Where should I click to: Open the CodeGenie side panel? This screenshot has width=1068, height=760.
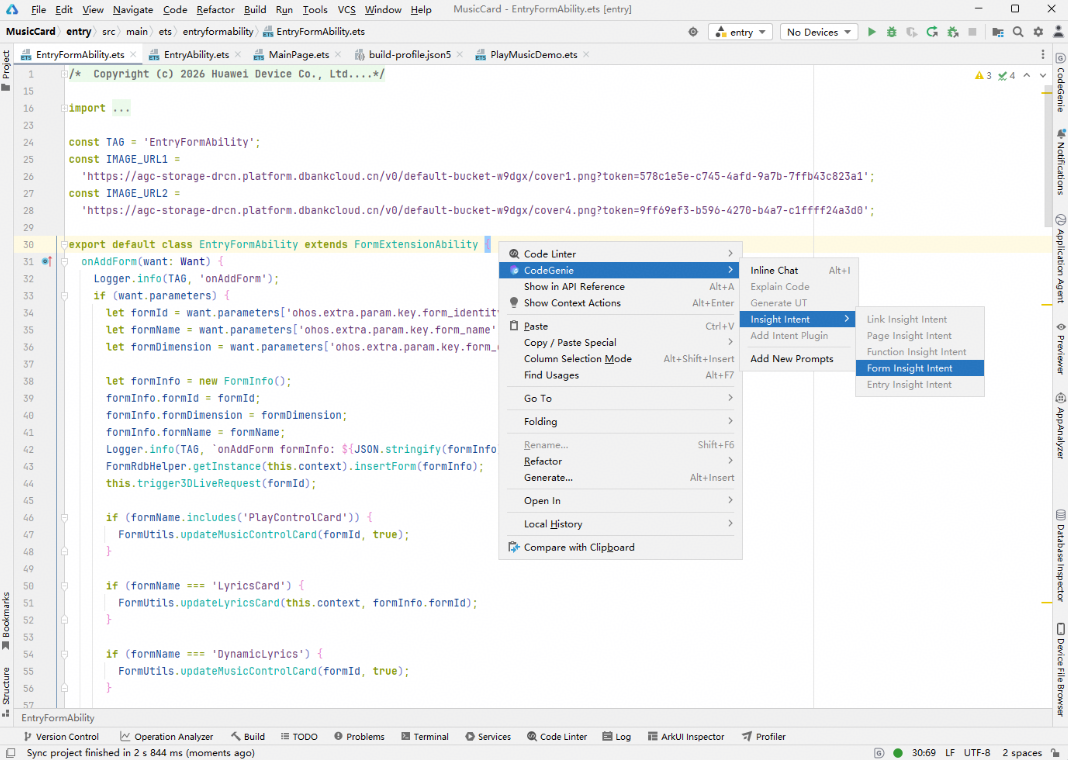1059,88
